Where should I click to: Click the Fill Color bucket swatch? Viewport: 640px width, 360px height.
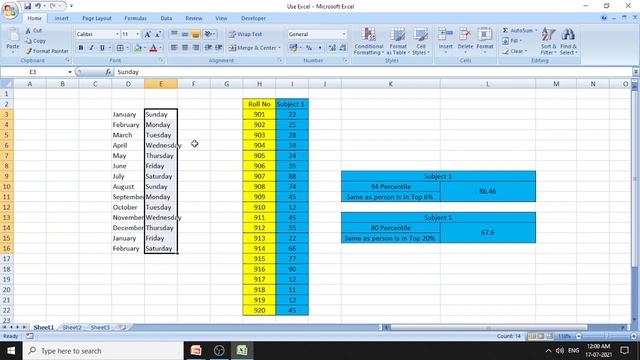point(138,48)
